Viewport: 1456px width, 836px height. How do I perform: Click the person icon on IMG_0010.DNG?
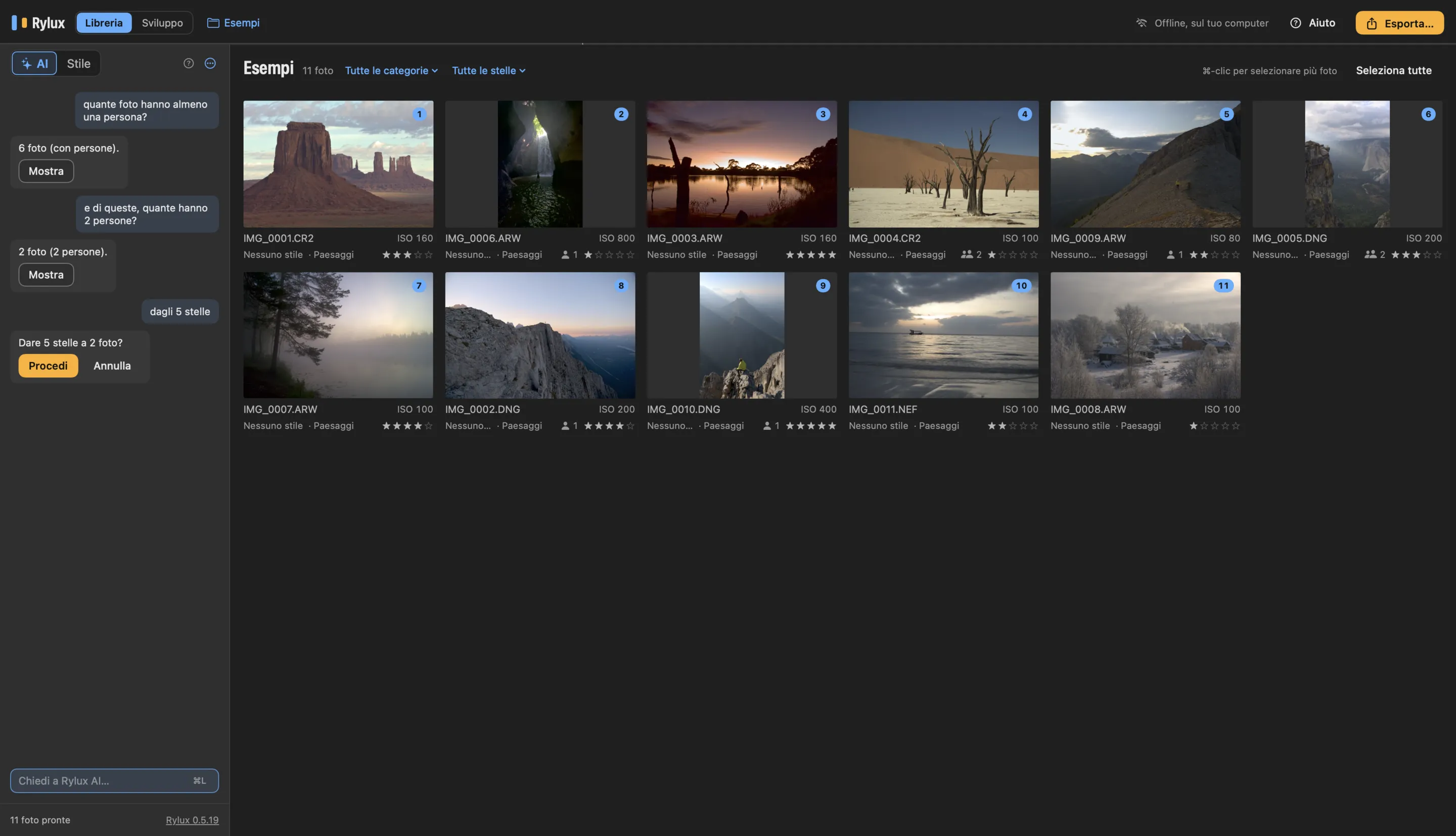coord(767,425)
